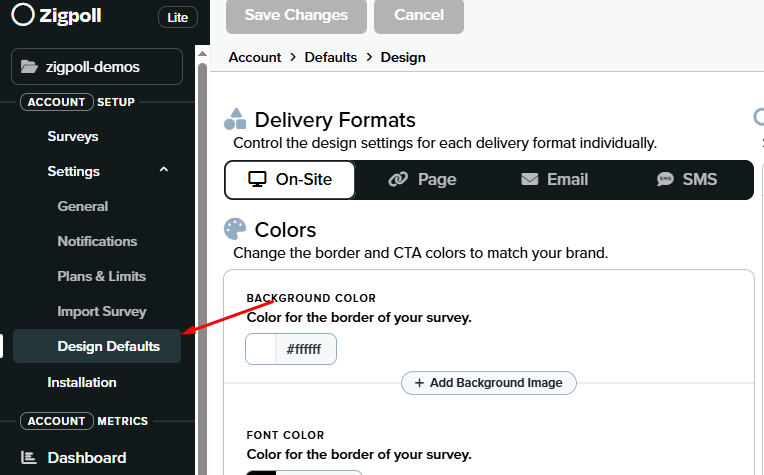Open the background color white swatch
This screenshot has height=475, width=764.
point(260,349)
